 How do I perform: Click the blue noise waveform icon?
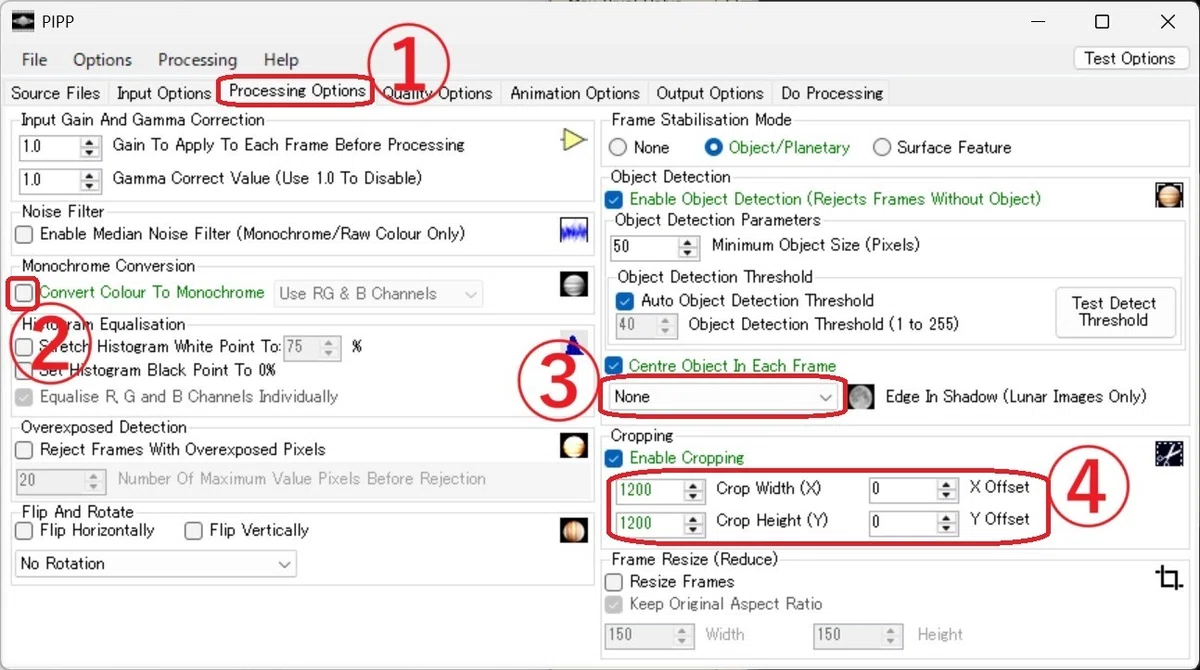click(x=573, y=231)
